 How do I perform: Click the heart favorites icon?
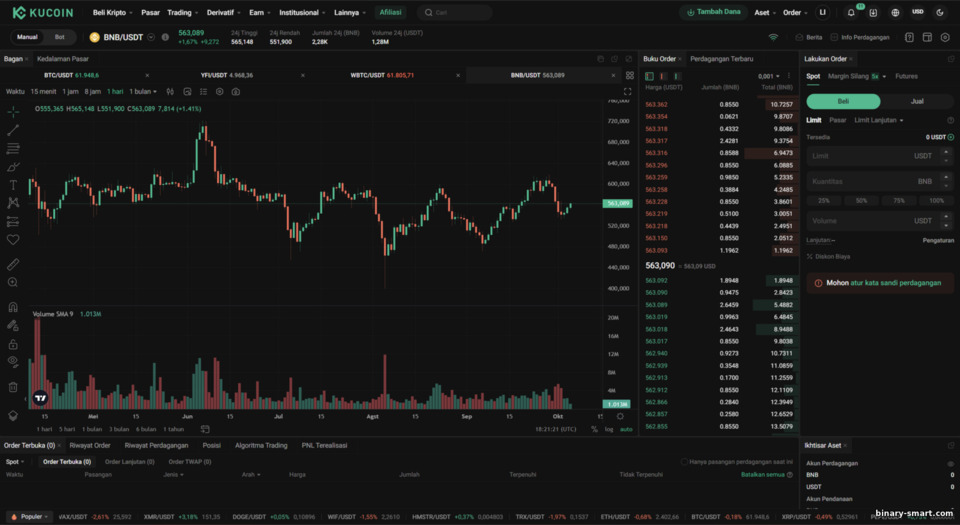(13, 240)
